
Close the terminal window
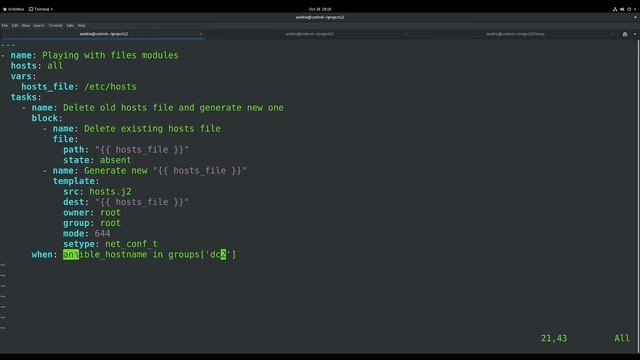(x=635, y=17)
